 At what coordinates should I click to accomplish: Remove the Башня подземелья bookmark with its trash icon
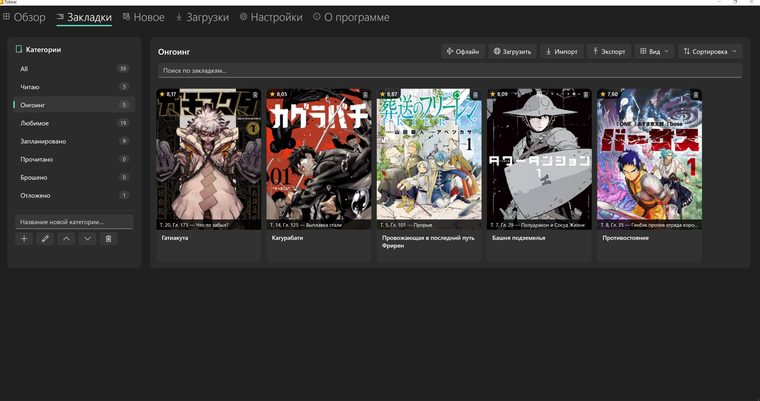click(x=586, y=95)
